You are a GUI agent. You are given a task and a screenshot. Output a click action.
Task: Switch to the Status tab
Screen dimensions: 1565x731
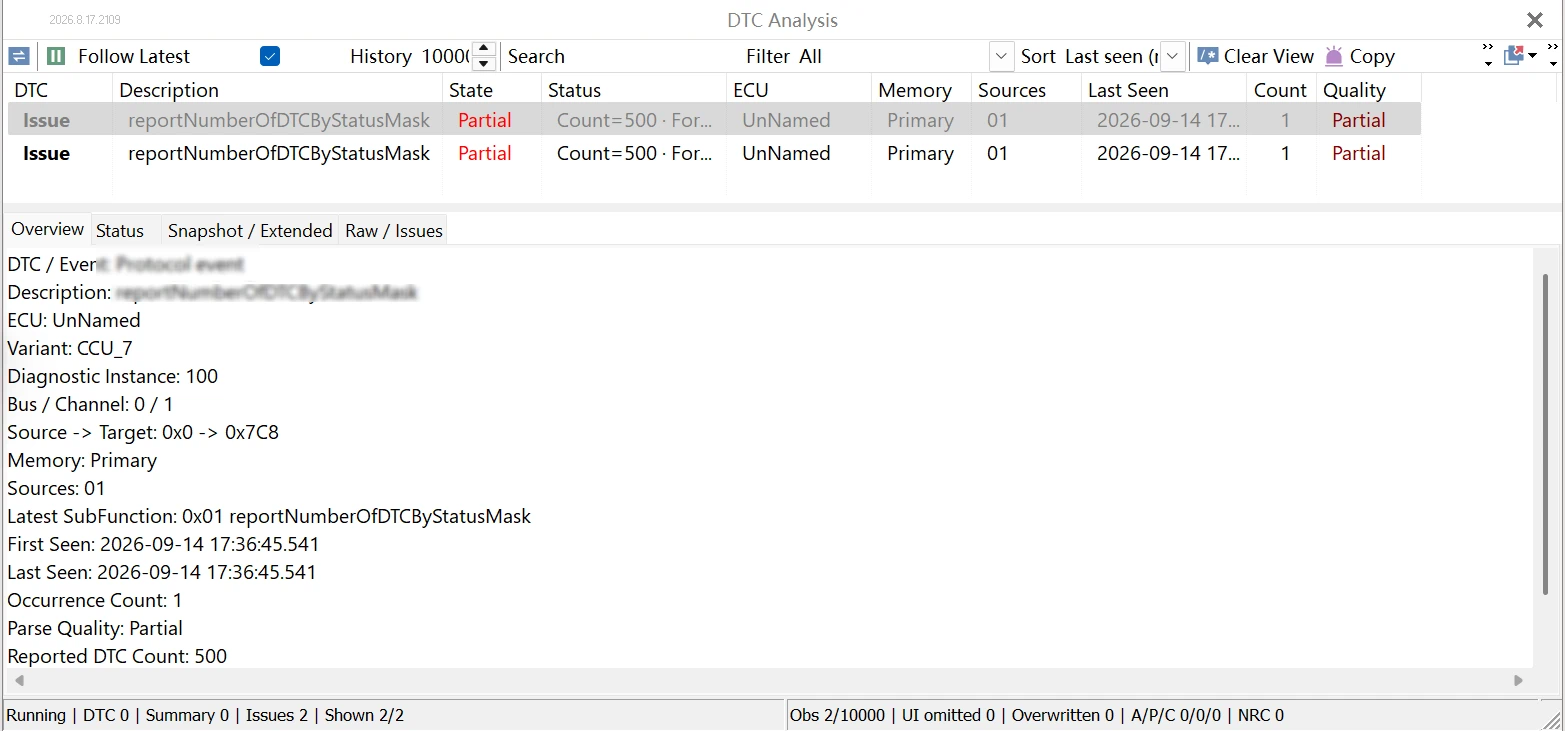[120, 231]
